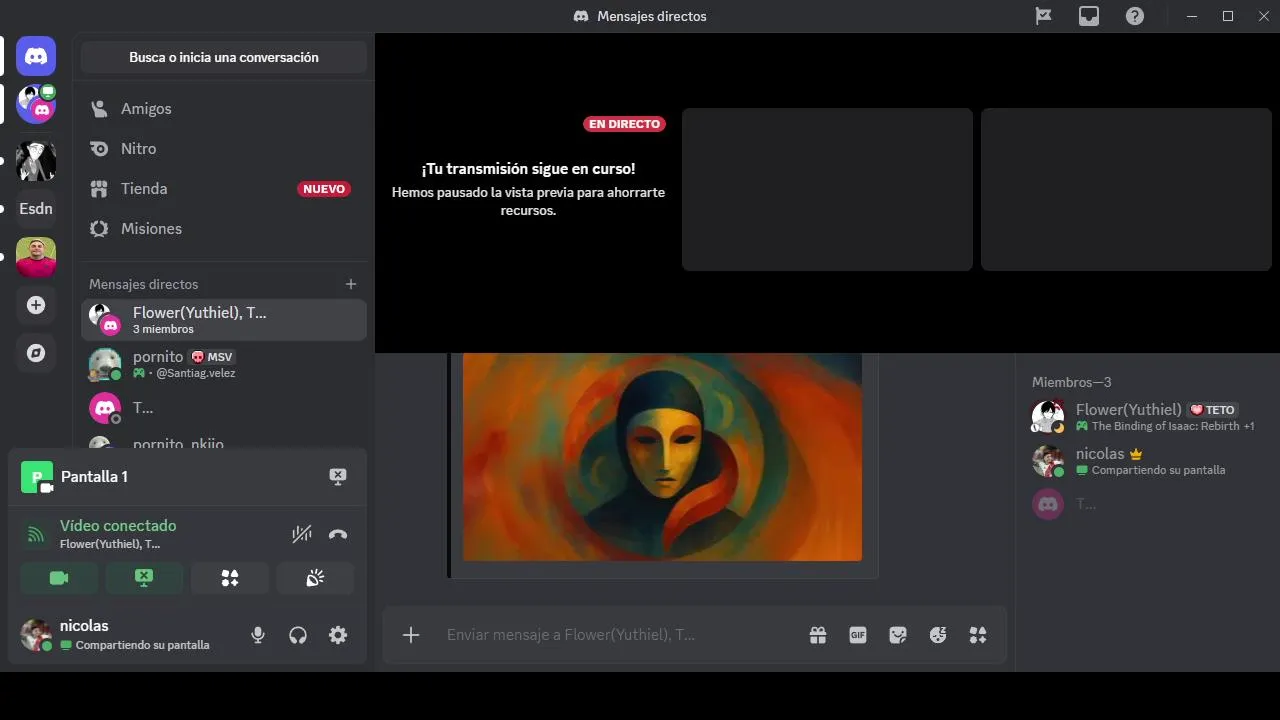Click the TETO tag badge

(x=1213, y=410)
